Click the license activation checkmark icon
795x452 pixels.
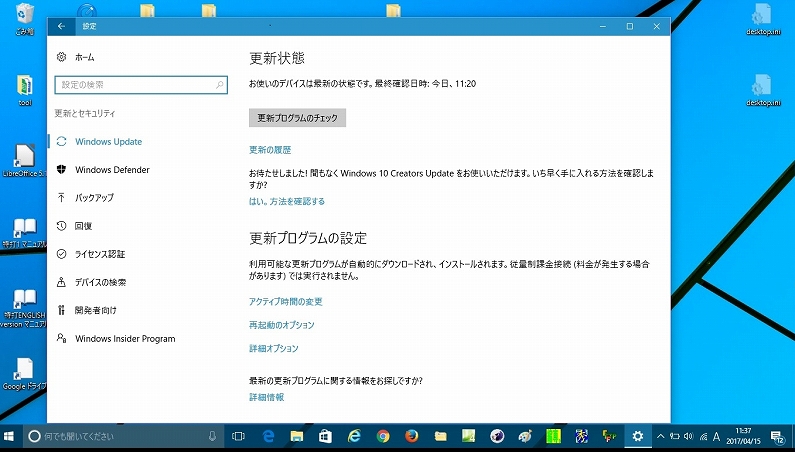click(61, 254)
